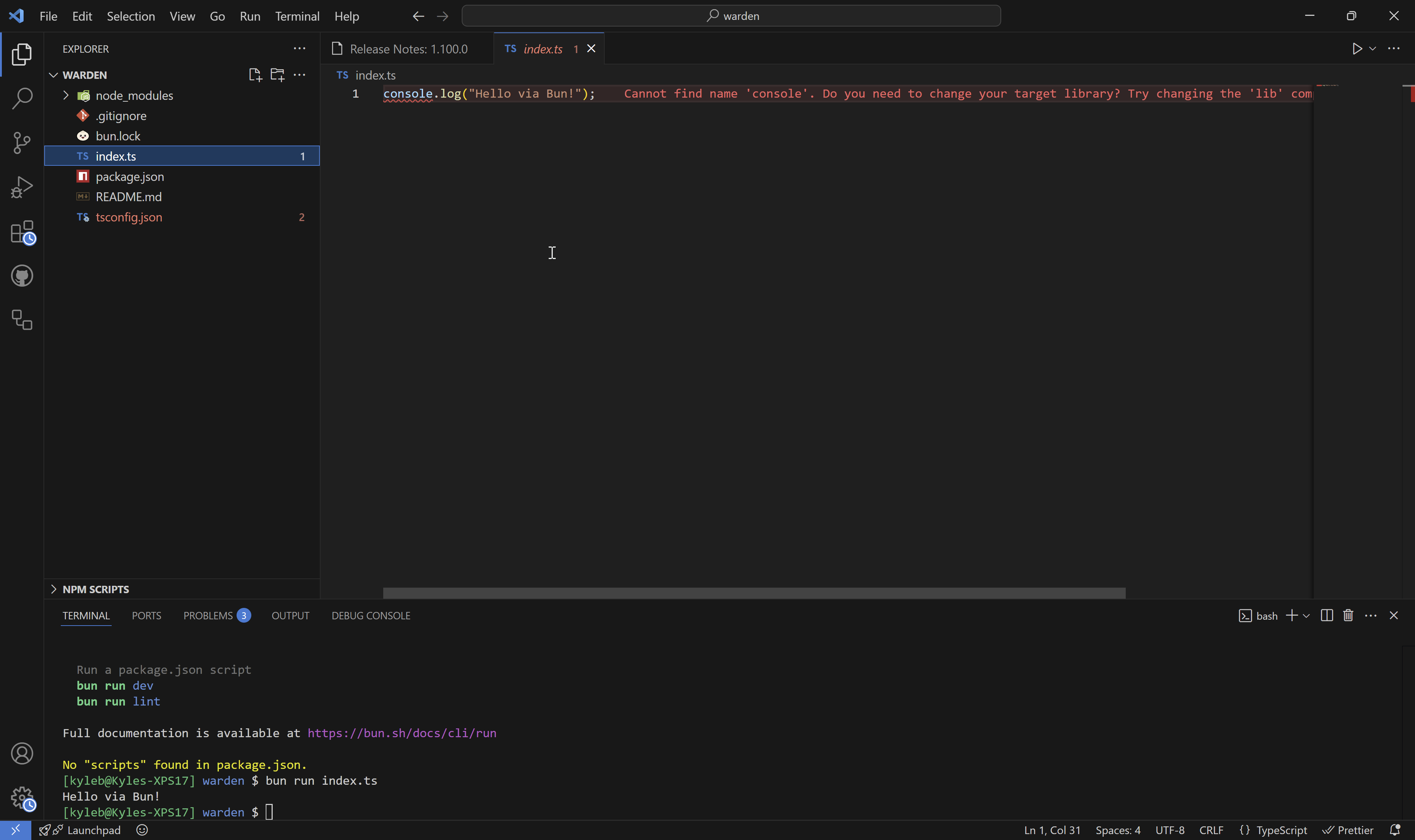
Task: Open Source Control view
Action: [21, 143]
